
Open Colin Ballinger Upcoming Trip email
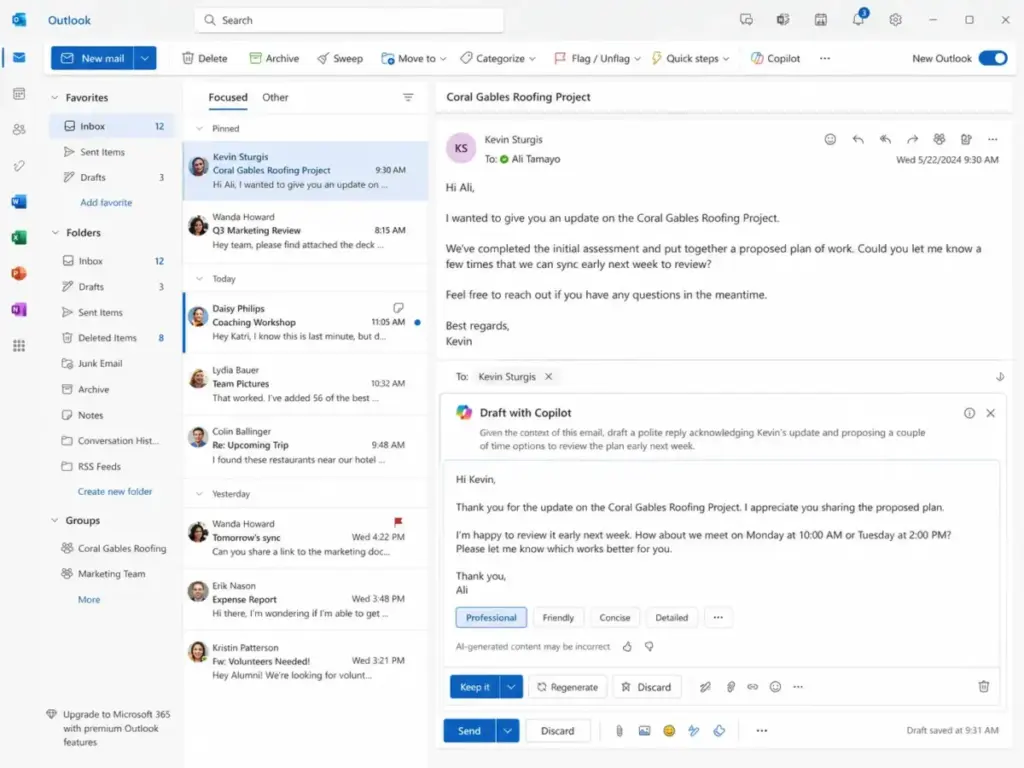point(306,445)
